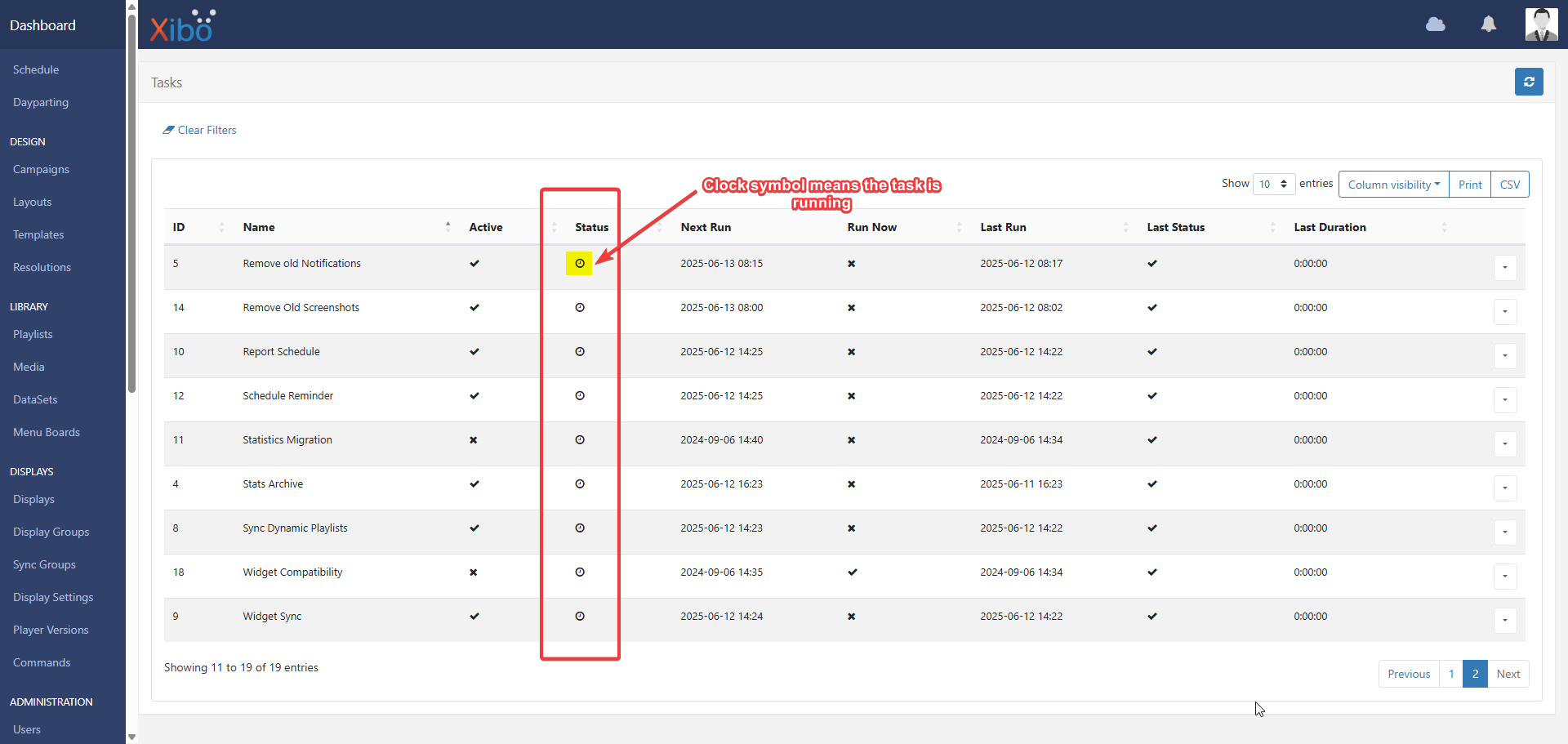The image size is (1568, 744).
Task: Click the Print button
Action: point(1469,185)
